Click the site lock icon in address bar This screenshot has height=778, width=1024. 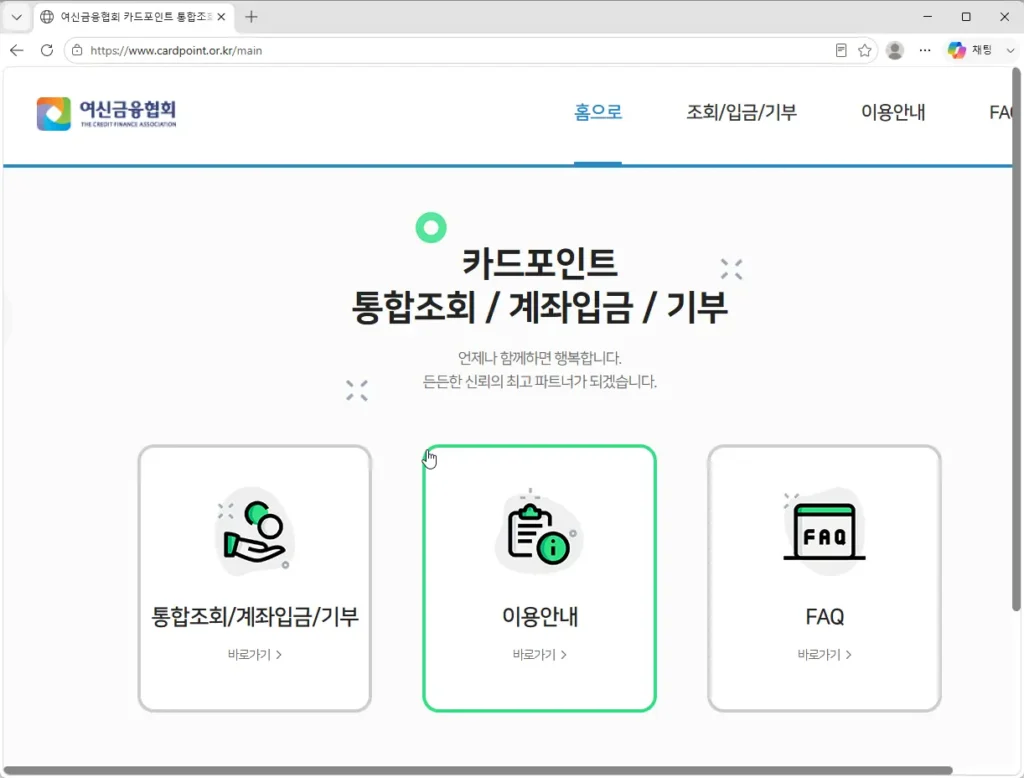(77, 50)
